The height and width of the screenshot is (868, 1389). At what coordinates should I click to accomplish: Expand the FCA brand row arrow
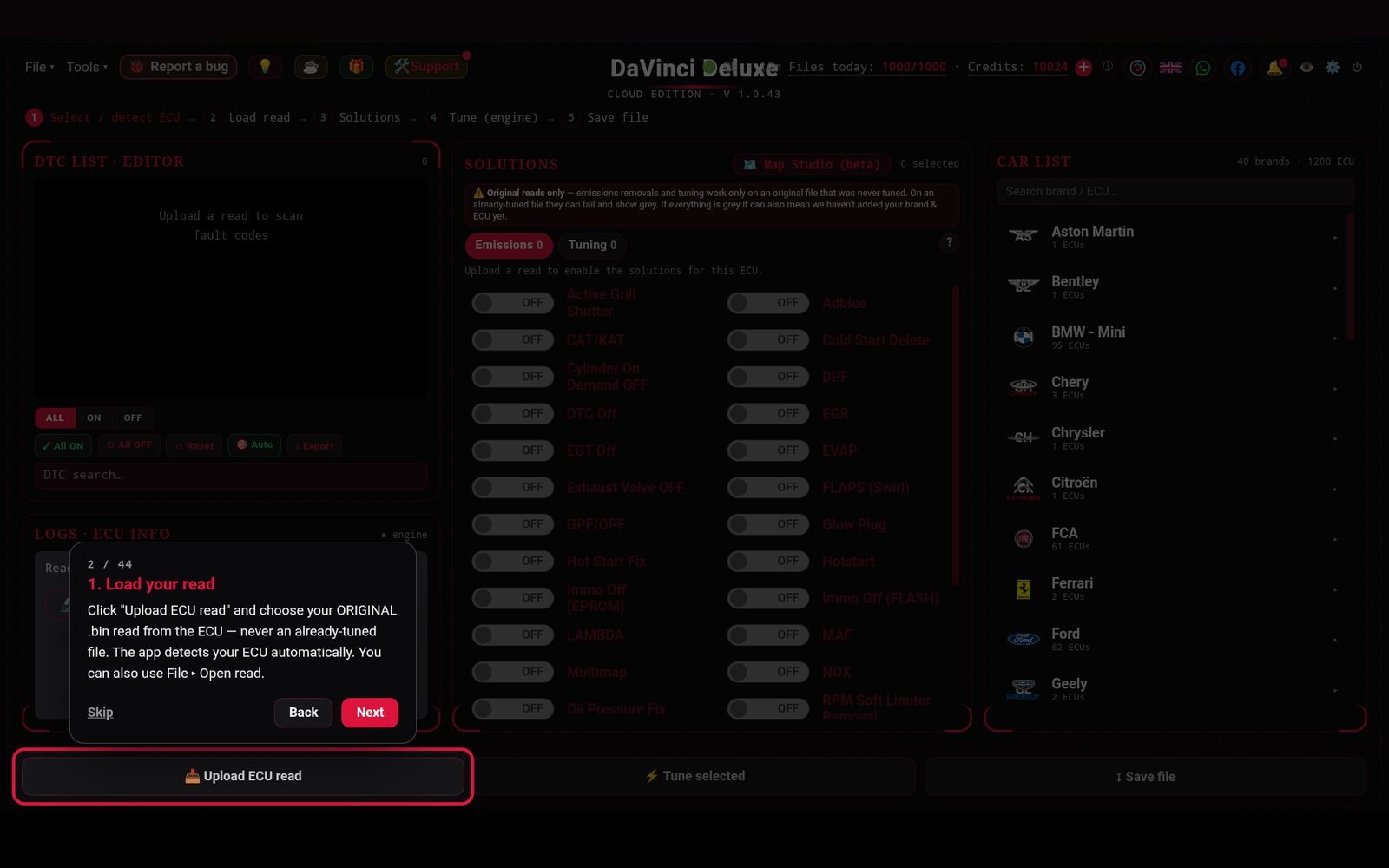point(1335,539)
